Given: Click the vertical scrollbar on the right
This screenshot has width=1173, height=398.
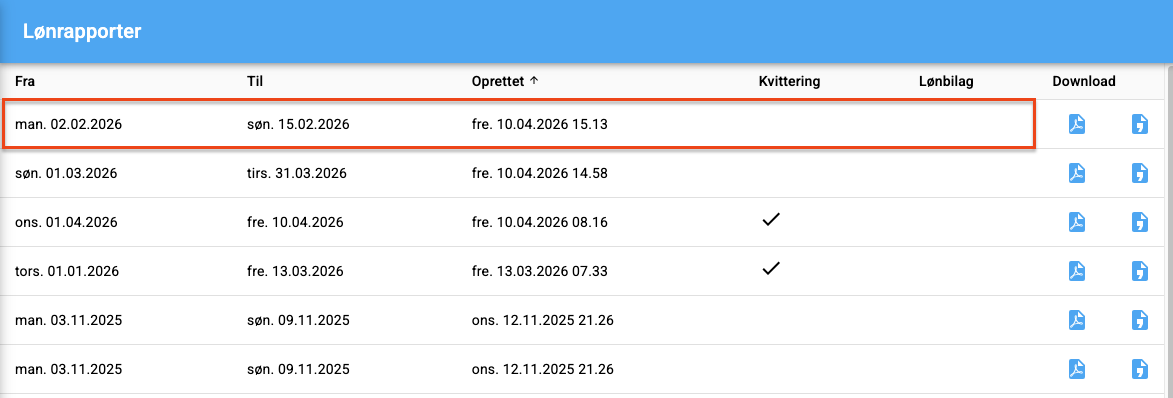Looking at the screenshot, I should (x=1170, y=232).
